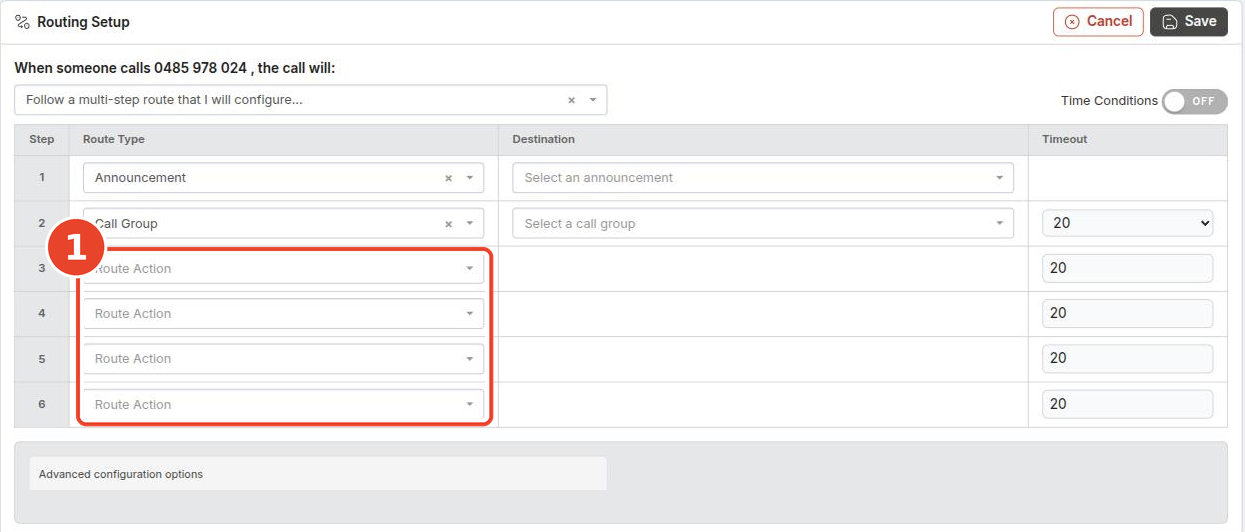Open step 4 Route Action dropdown

pyautogui.click(x=284, y=314)
